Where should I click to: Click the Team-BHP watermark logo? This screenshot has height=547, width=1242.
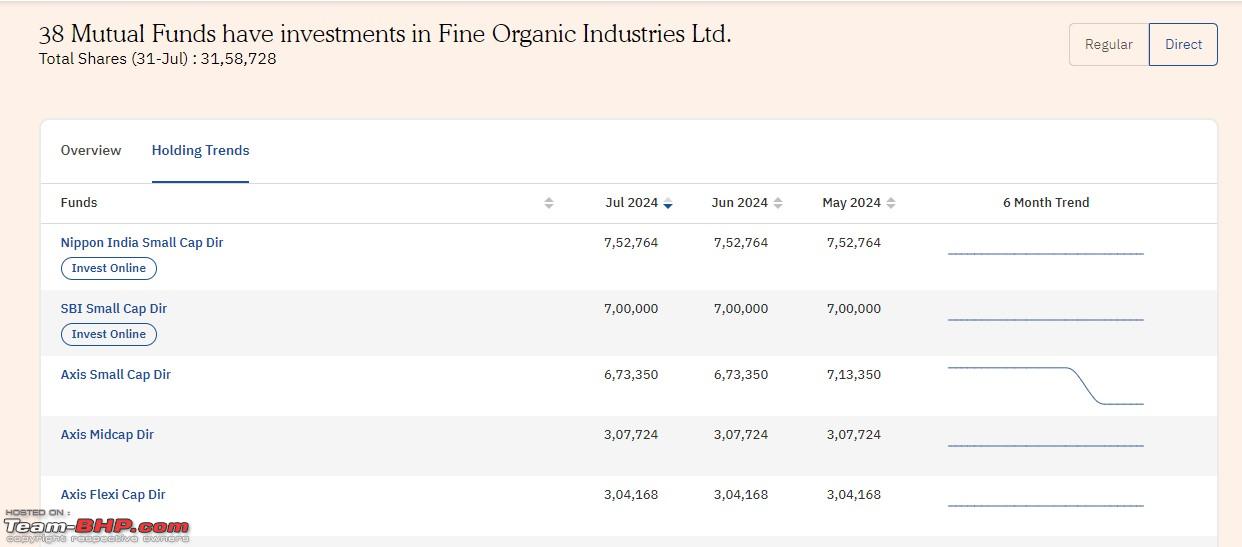(x=96, y=526)
